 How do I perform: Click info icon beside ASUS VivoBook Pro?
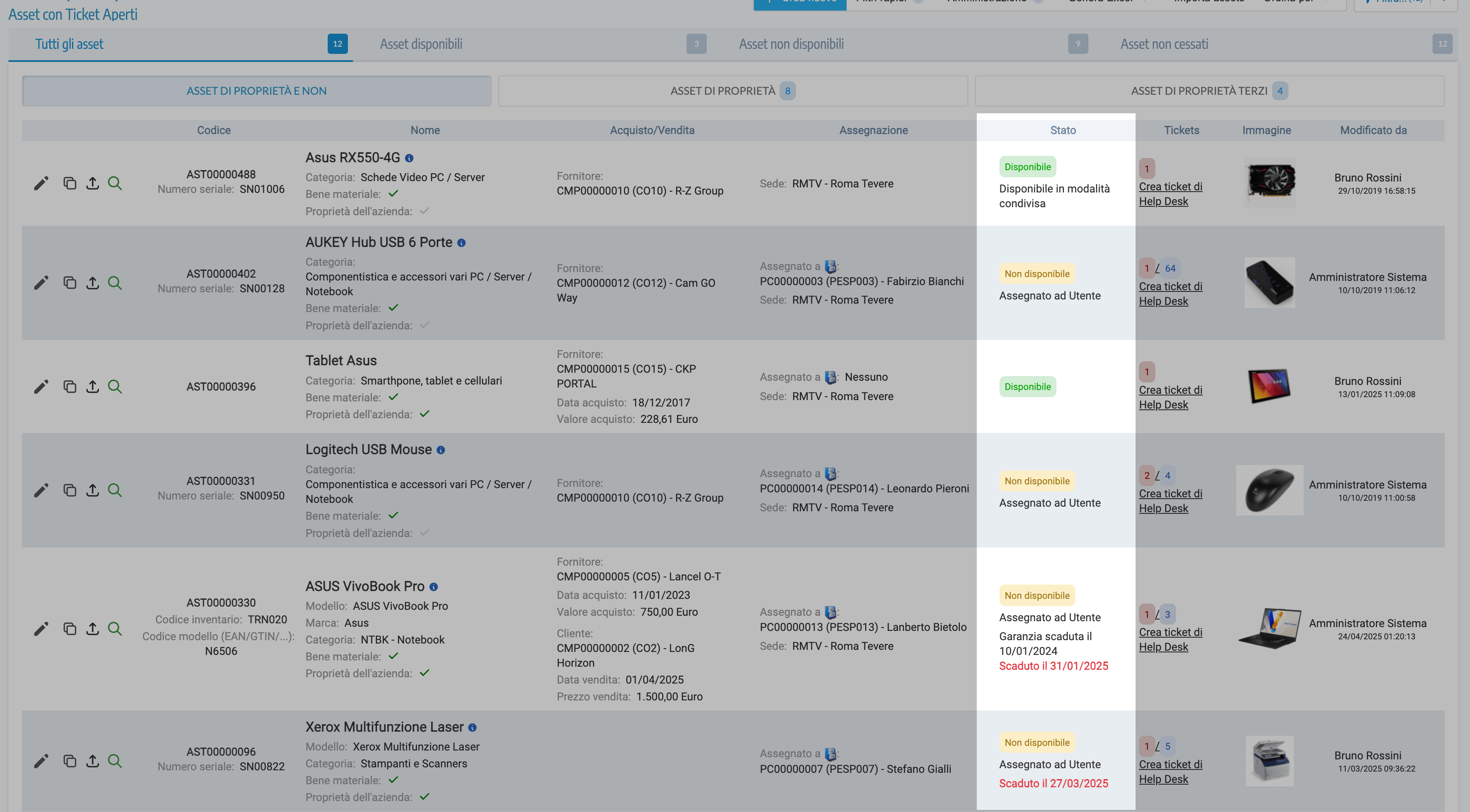point(434,587)
